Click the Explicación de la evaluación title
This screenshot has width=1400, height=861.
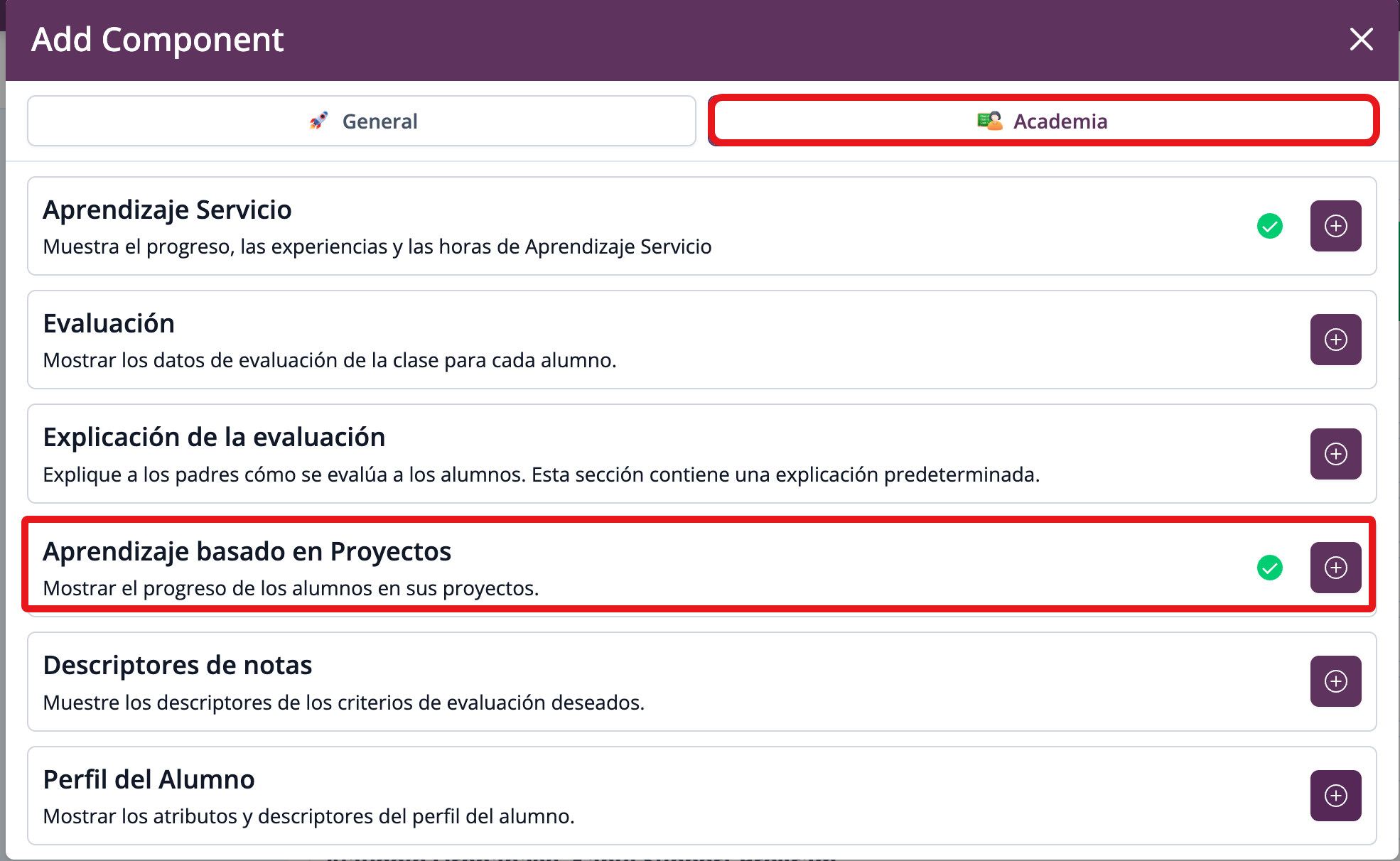point(214,437)
